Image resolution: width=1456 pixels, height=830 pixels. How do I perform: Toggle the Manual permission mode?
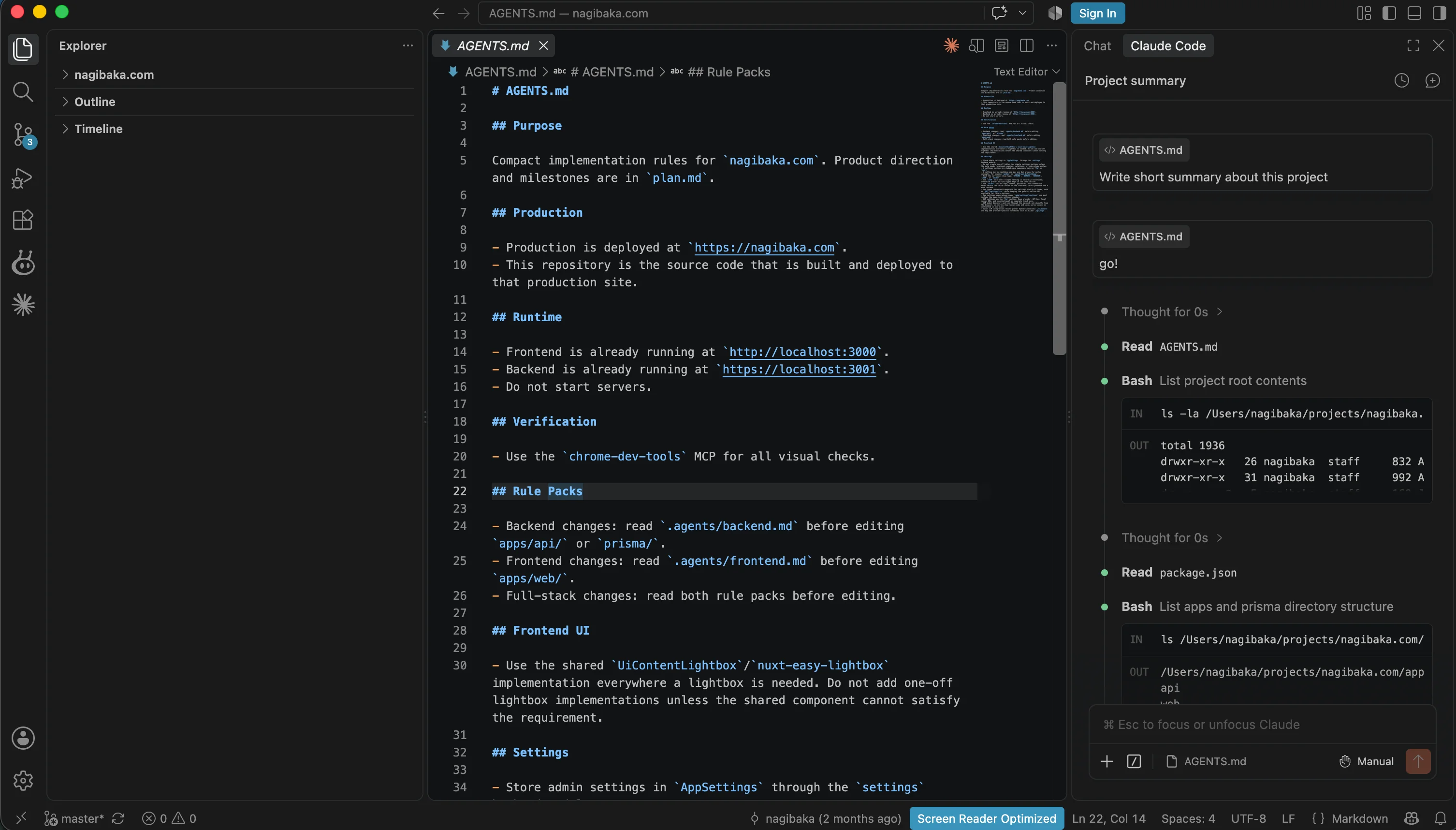(x=1366, y=762)
